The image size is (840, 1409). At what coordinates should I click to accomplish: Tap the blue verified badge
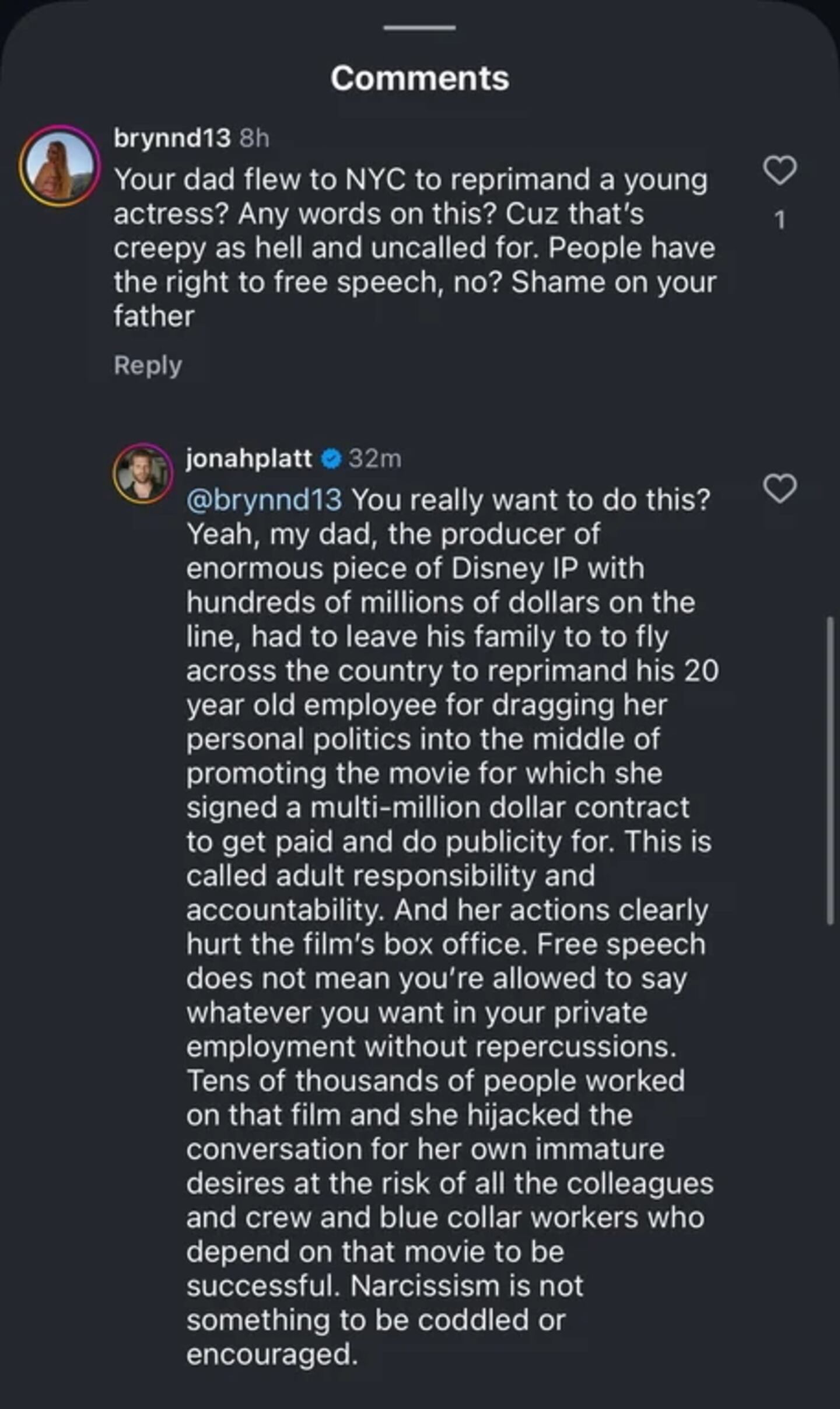(x=331, y=459)
